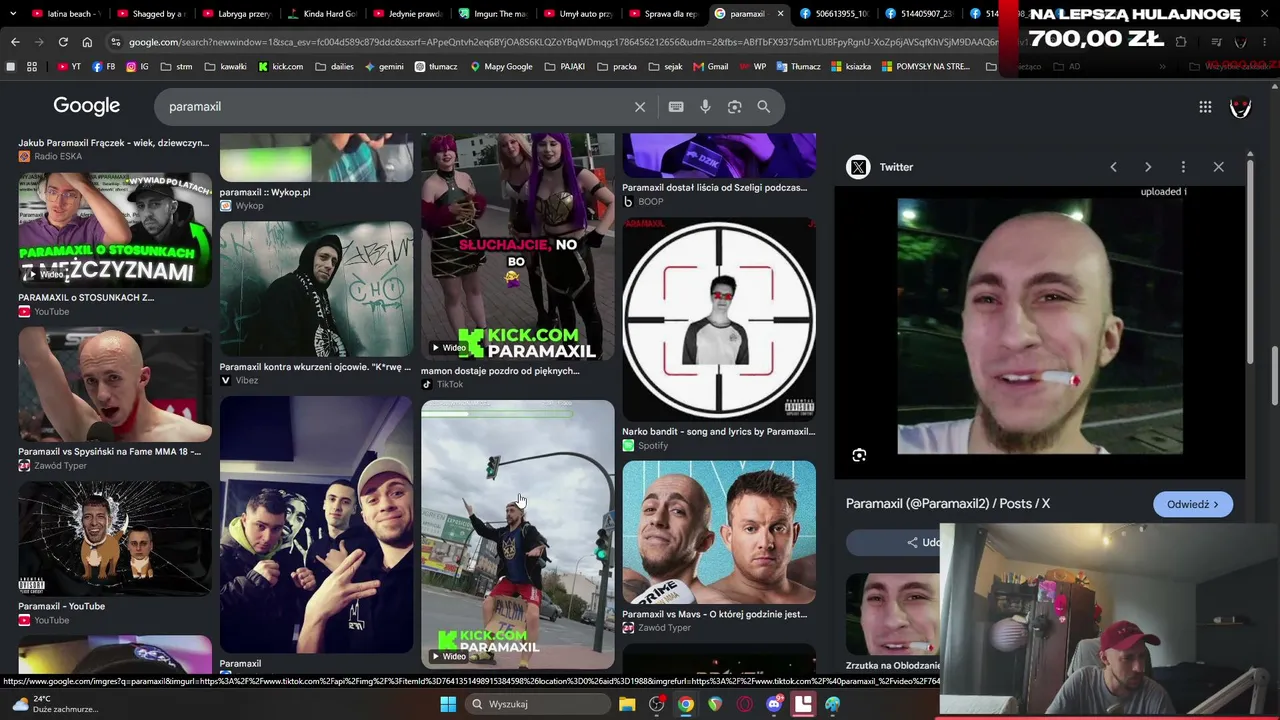Expand the strm bookmarks folder
The height and width of the screenshot is (720, 1280).
(176, 67)
